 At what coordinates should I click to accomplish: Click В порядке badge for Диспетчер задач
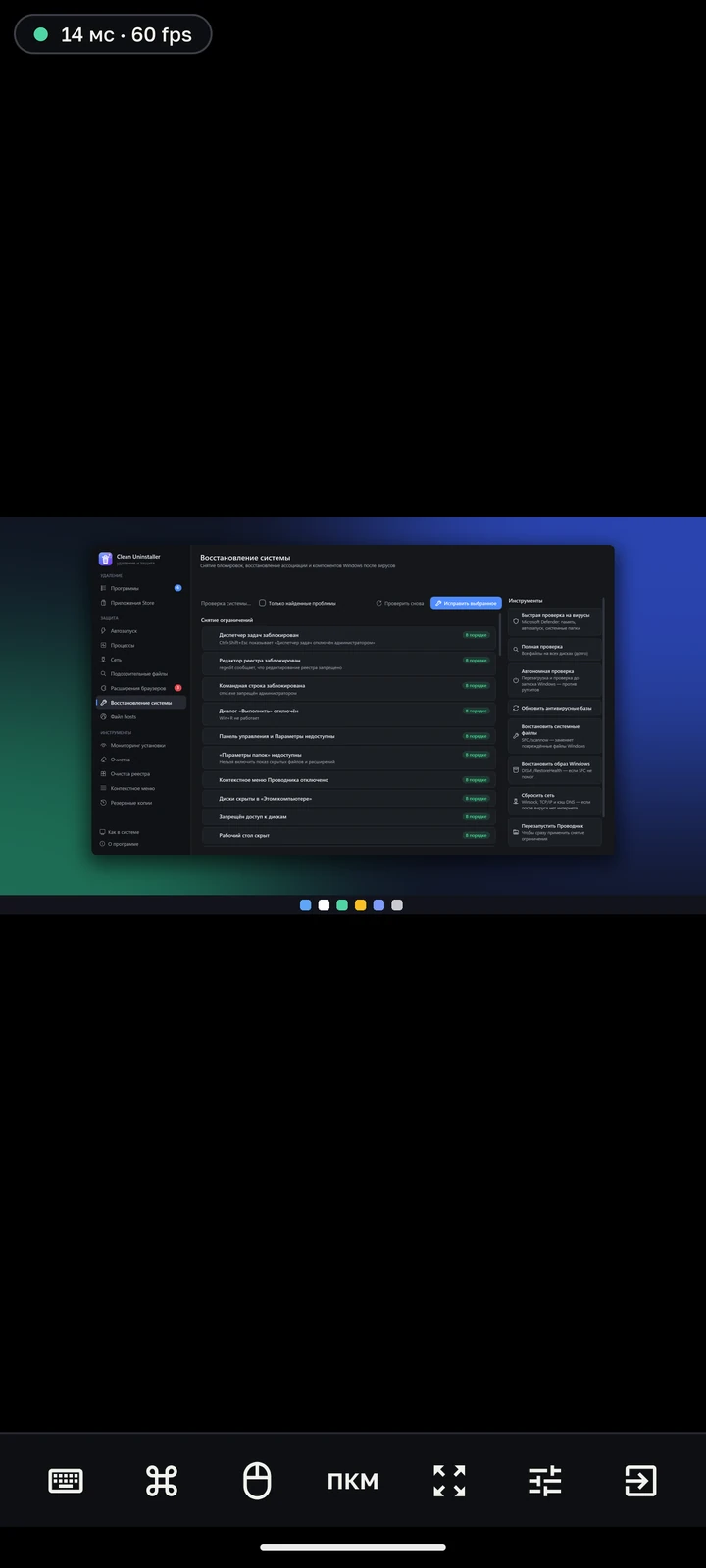coord(476,635)
